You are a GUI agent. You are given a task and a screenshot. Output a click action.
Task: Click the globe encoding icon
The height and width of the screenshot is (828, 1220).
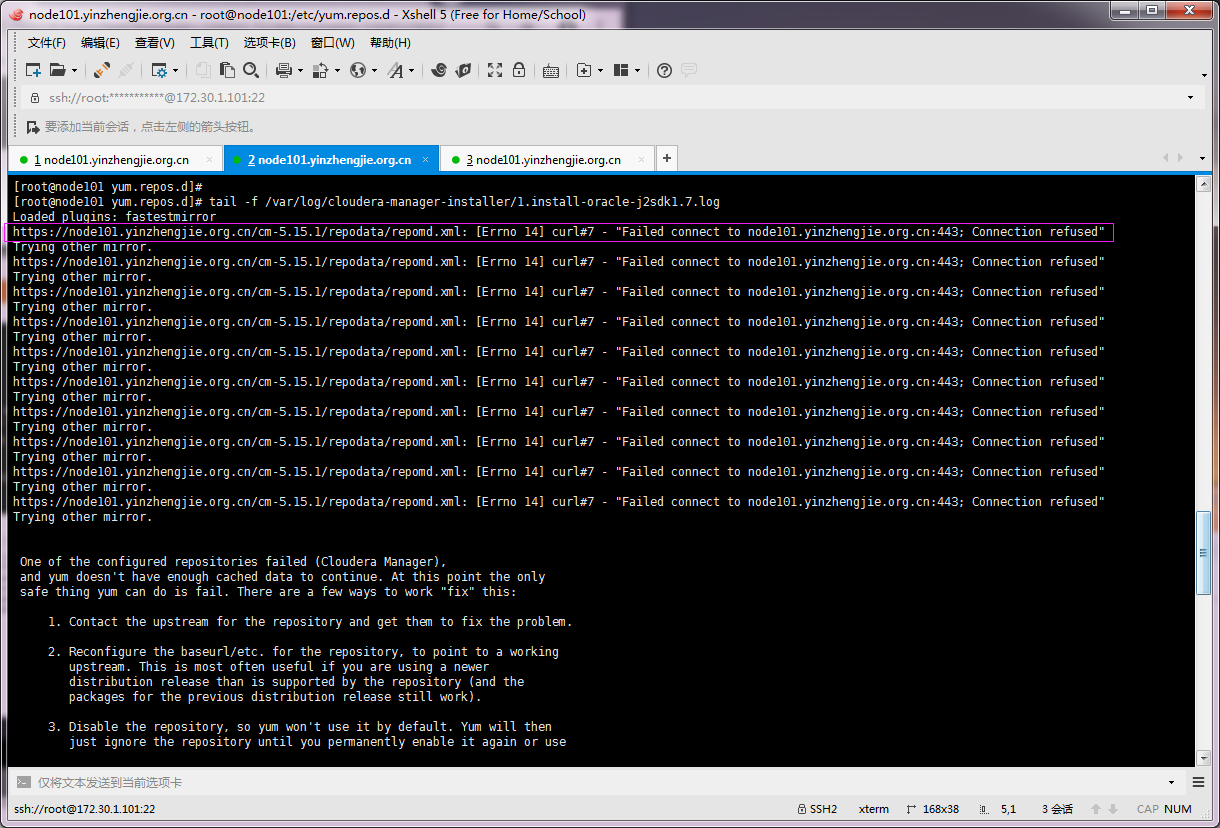pos(358,70)
